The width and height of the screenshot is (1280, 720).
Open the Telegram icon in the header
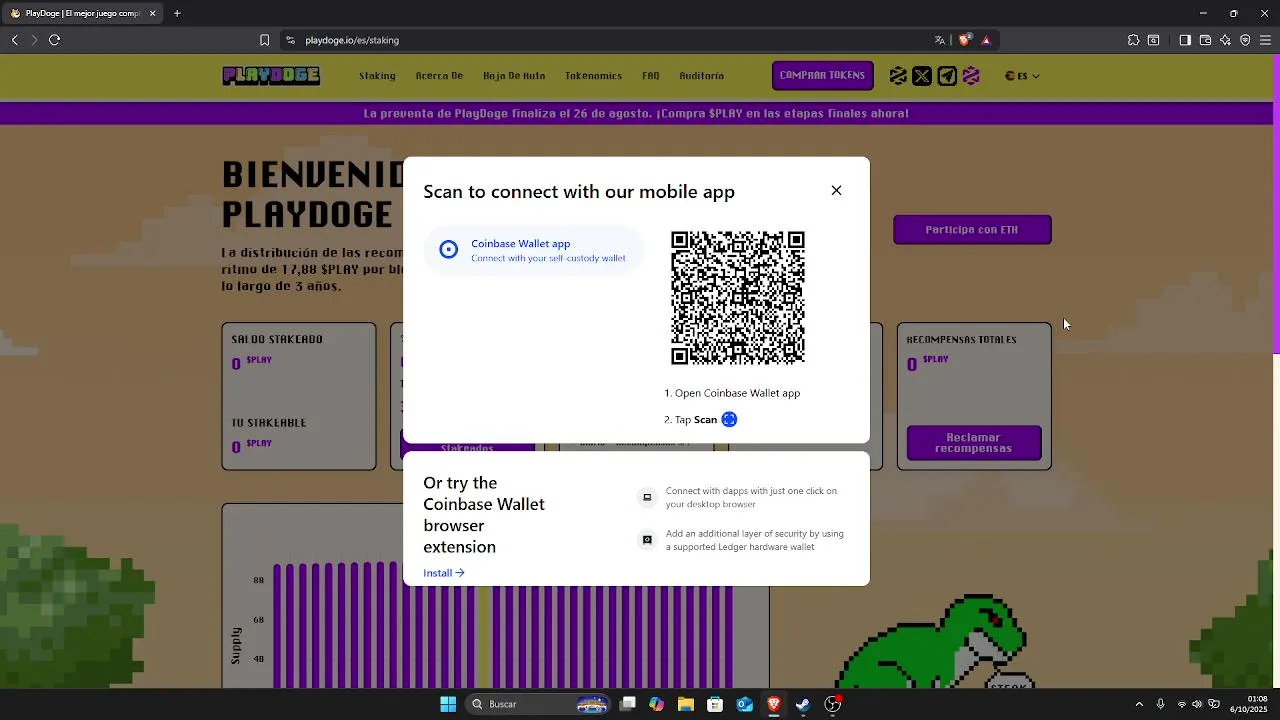click(947, 76)
